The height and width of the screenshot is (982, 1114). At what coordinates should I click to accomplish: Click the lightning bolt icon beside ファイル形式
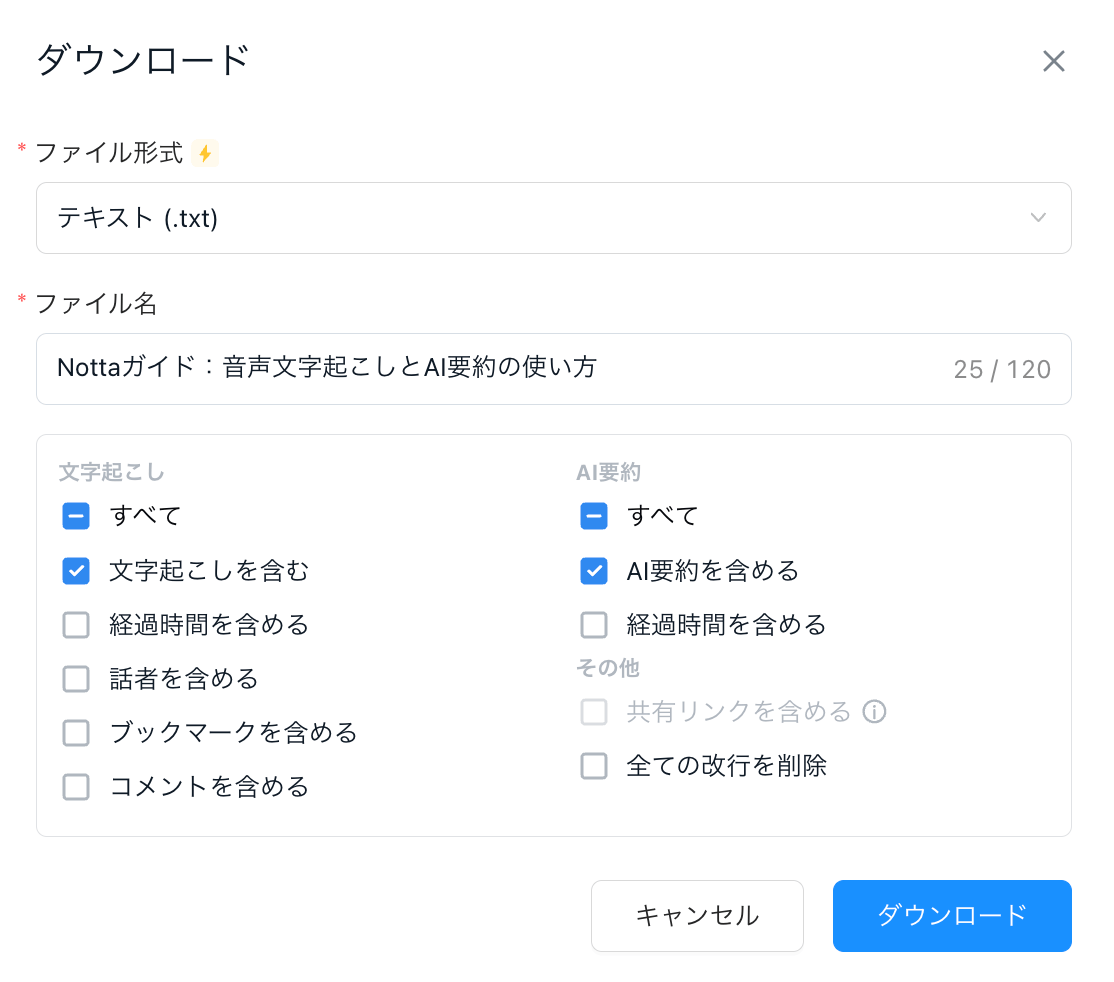(x=205, y=153)
